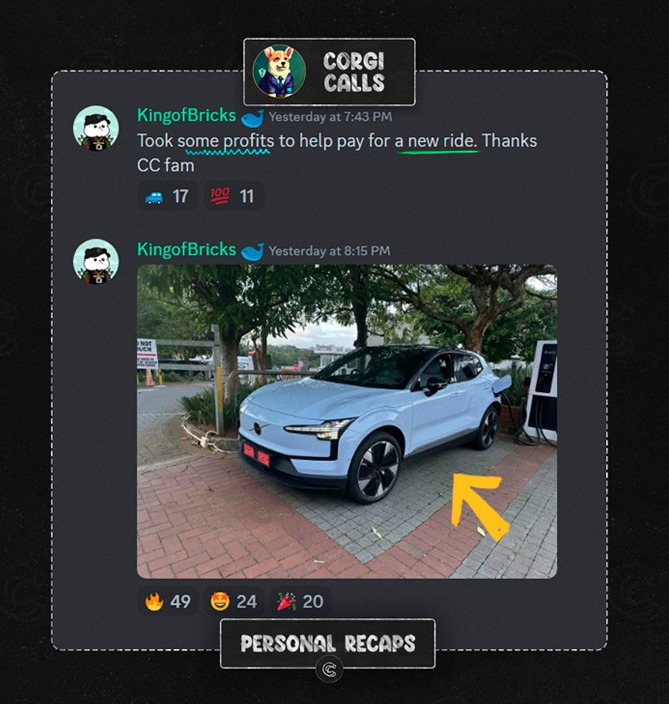Click the Yesterday at 8:15 PM timestamp

[x=330, y=251]
